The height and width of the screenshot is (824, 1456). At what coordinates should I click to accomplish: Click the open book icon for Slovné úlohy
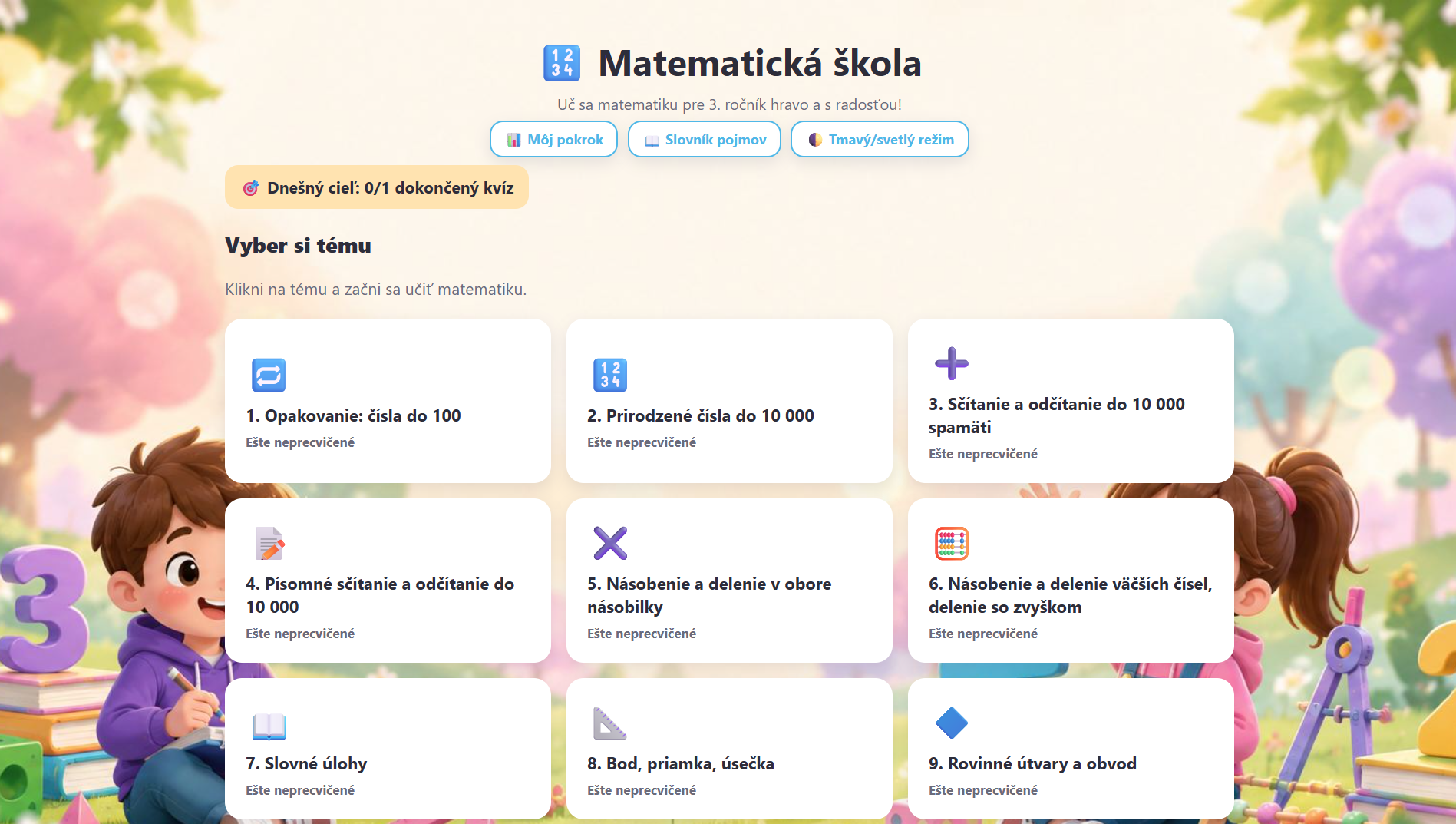(x=269, y=725)
